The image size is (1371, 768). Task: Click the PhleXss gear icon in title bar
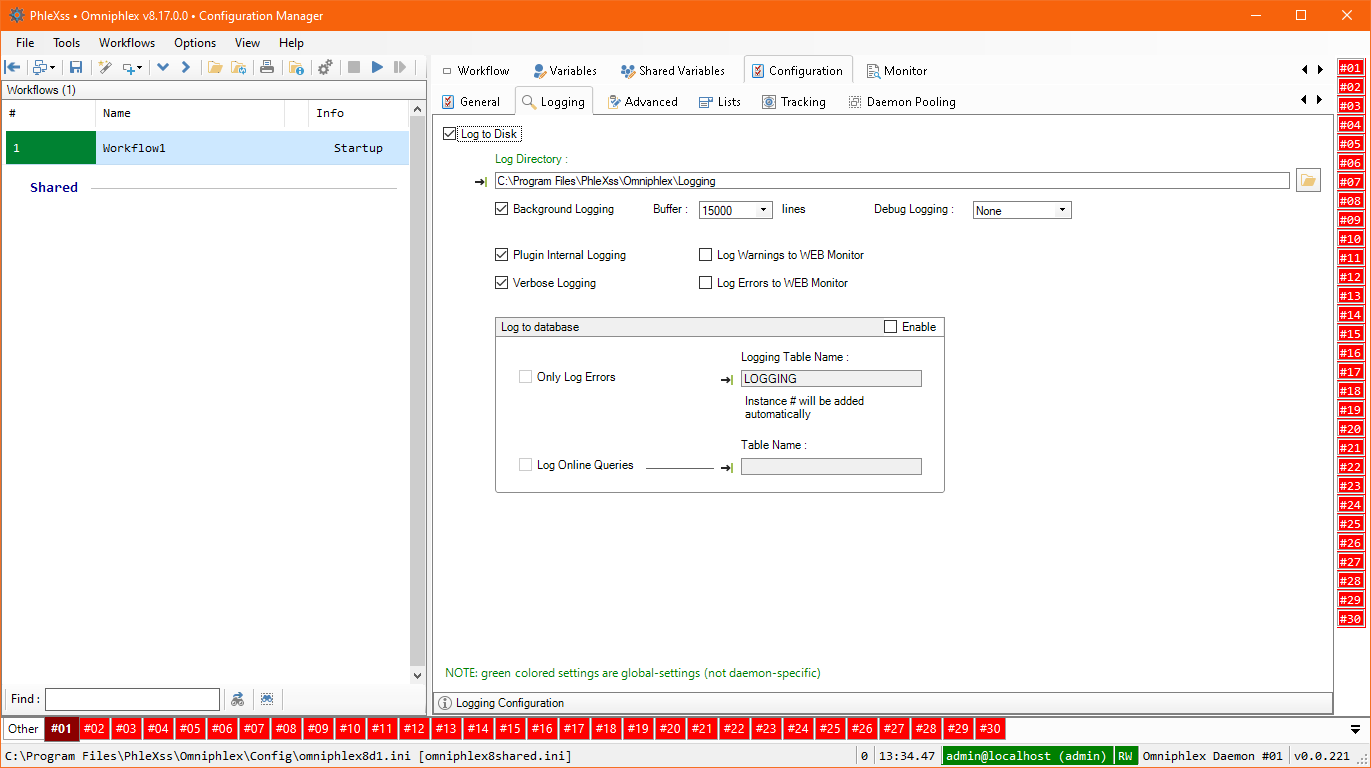tap(17, 15)
